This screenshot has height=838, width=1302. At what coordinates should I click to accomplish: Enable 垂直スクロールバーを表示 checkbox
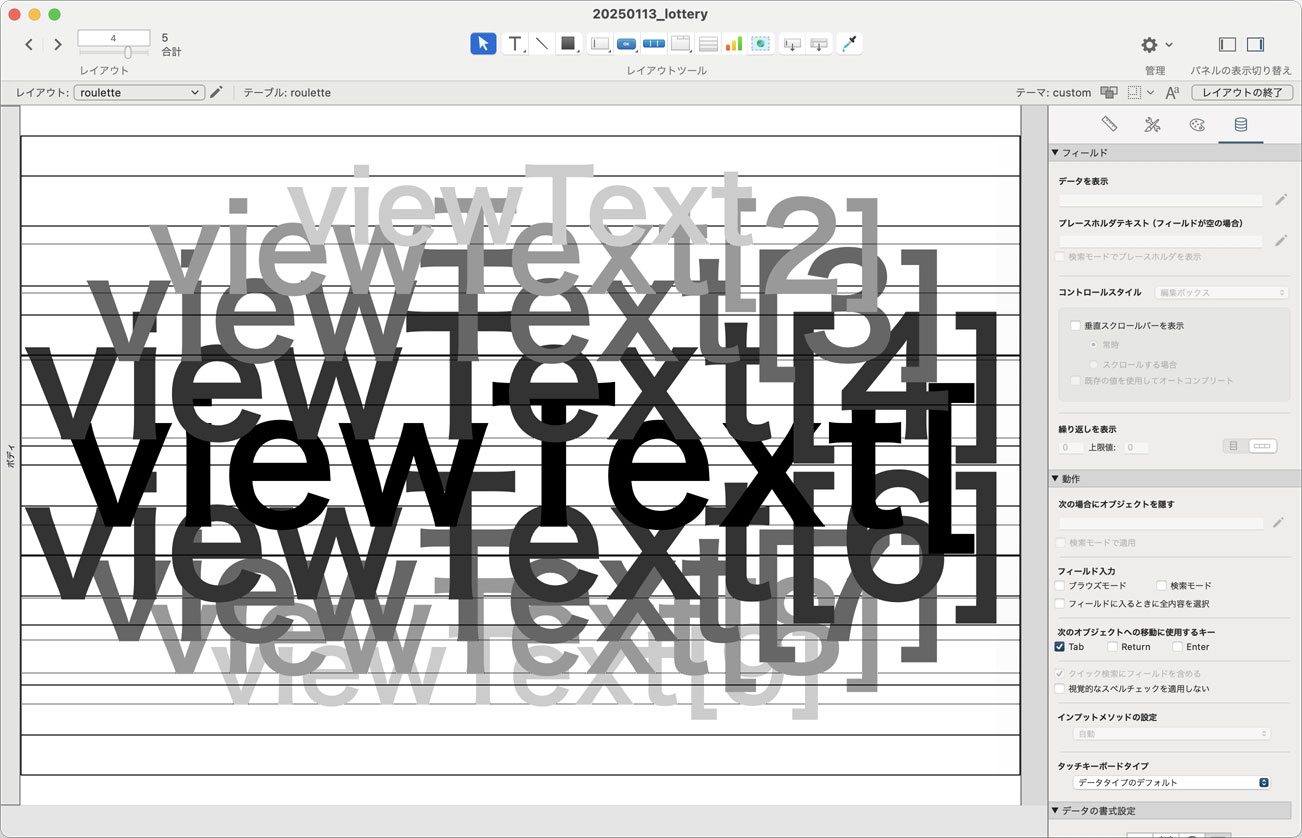1076,326
